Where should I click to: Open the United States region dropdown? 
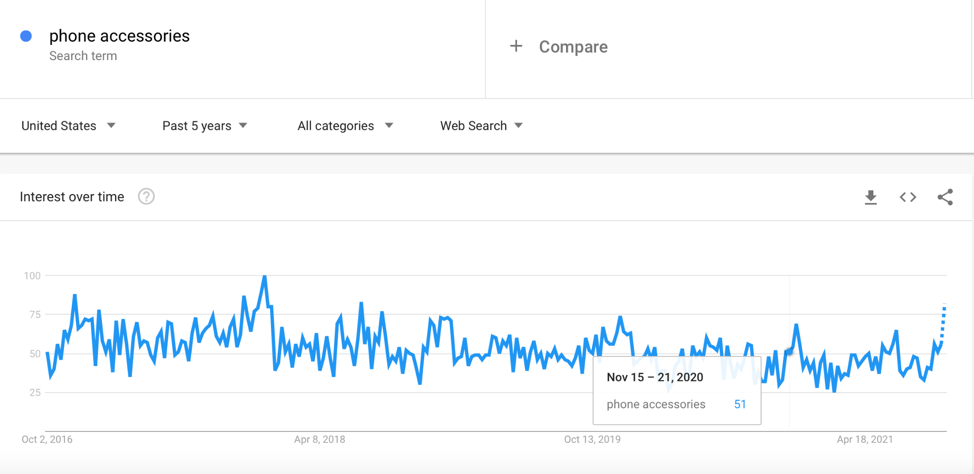(x=68, y=126)
